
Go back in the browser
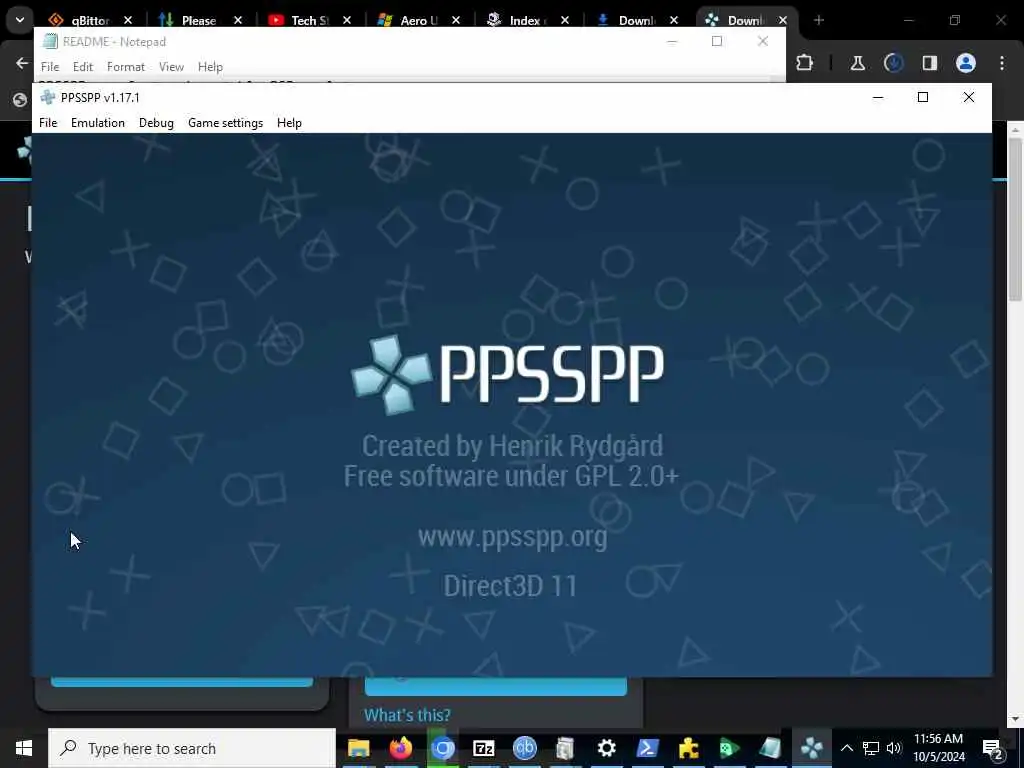point(22,63)
